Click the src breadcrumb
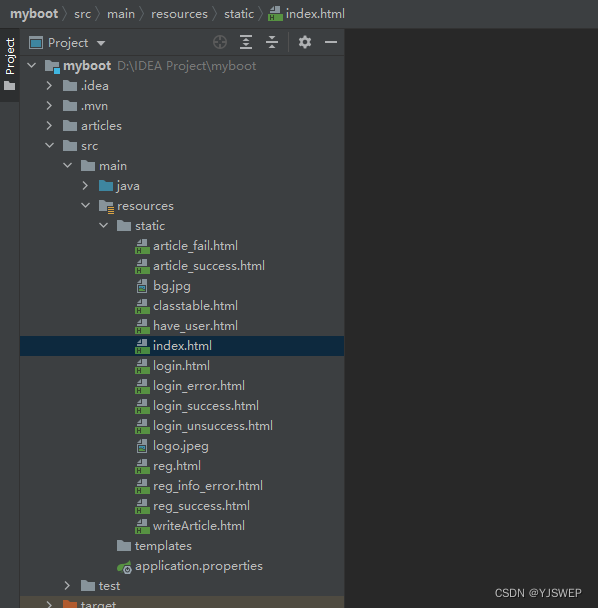 tap(83, 14)
